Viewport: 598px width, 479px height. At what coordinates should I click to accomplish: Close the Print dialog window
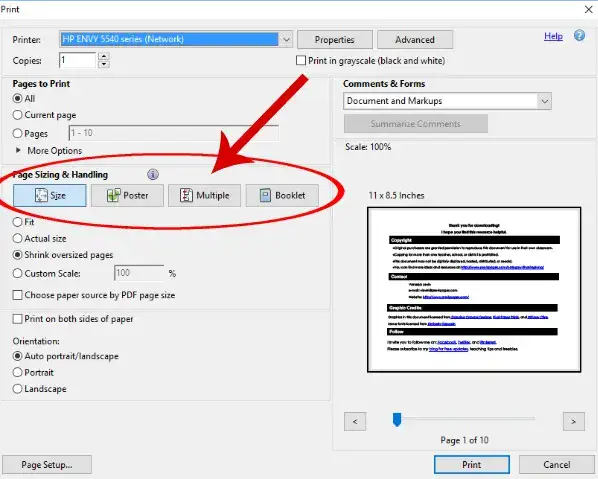coord(588,10)
